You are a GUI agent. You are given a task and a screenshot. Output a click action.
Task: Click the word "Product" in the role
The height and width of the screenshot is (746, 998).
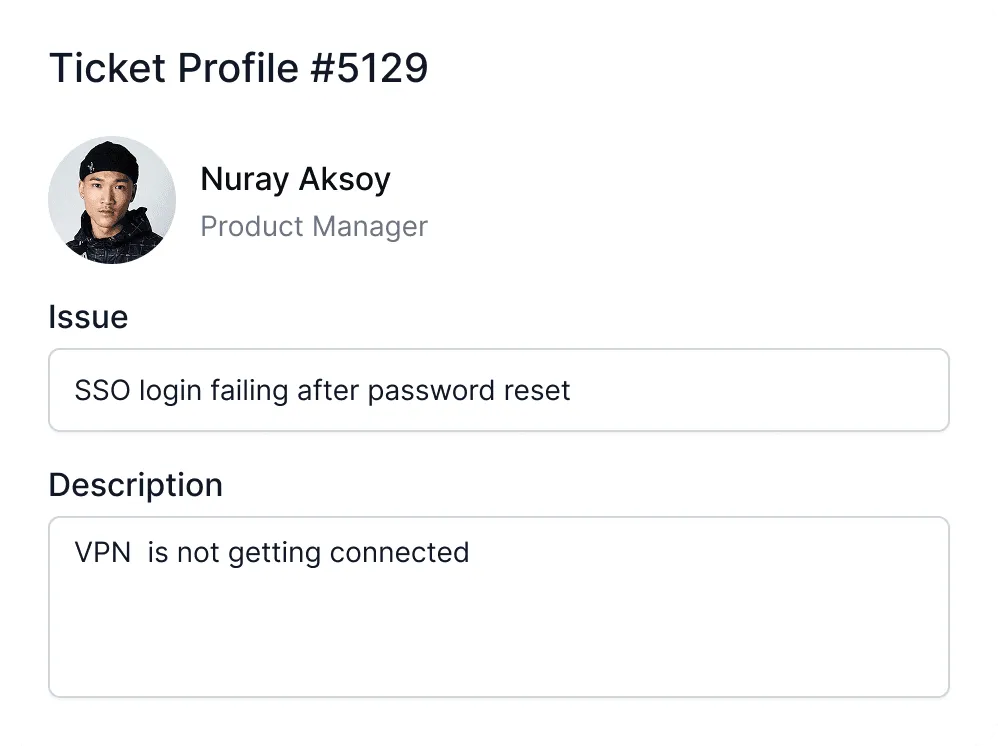(x=254, y=227)
